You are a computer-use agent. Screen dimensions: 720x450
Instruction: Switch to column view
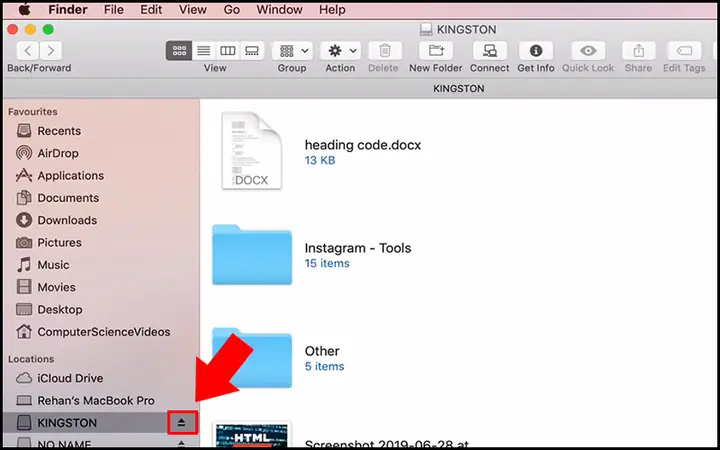[x=228, y=51]
